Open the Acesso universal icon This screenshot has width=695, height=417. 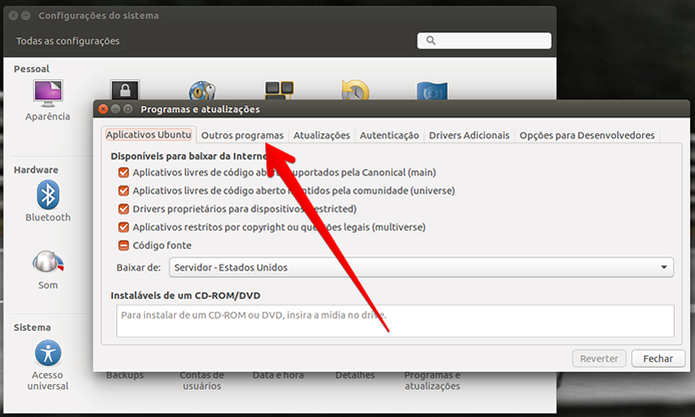[48, 353]
